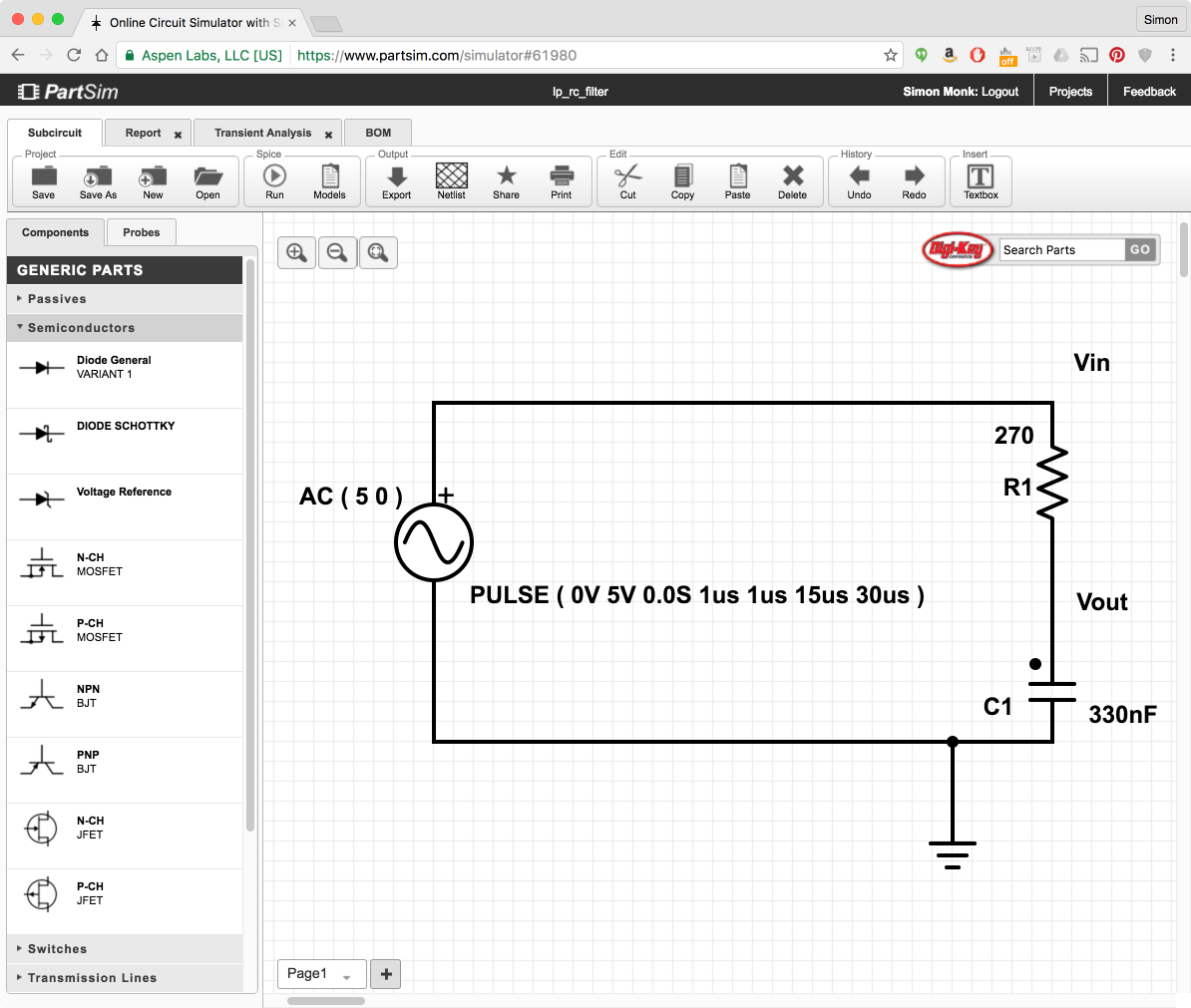Image resolution: width=1191 pixels, height=1008 pixels.
Task: Switch to the Probes tab
Action: [141, 232]
